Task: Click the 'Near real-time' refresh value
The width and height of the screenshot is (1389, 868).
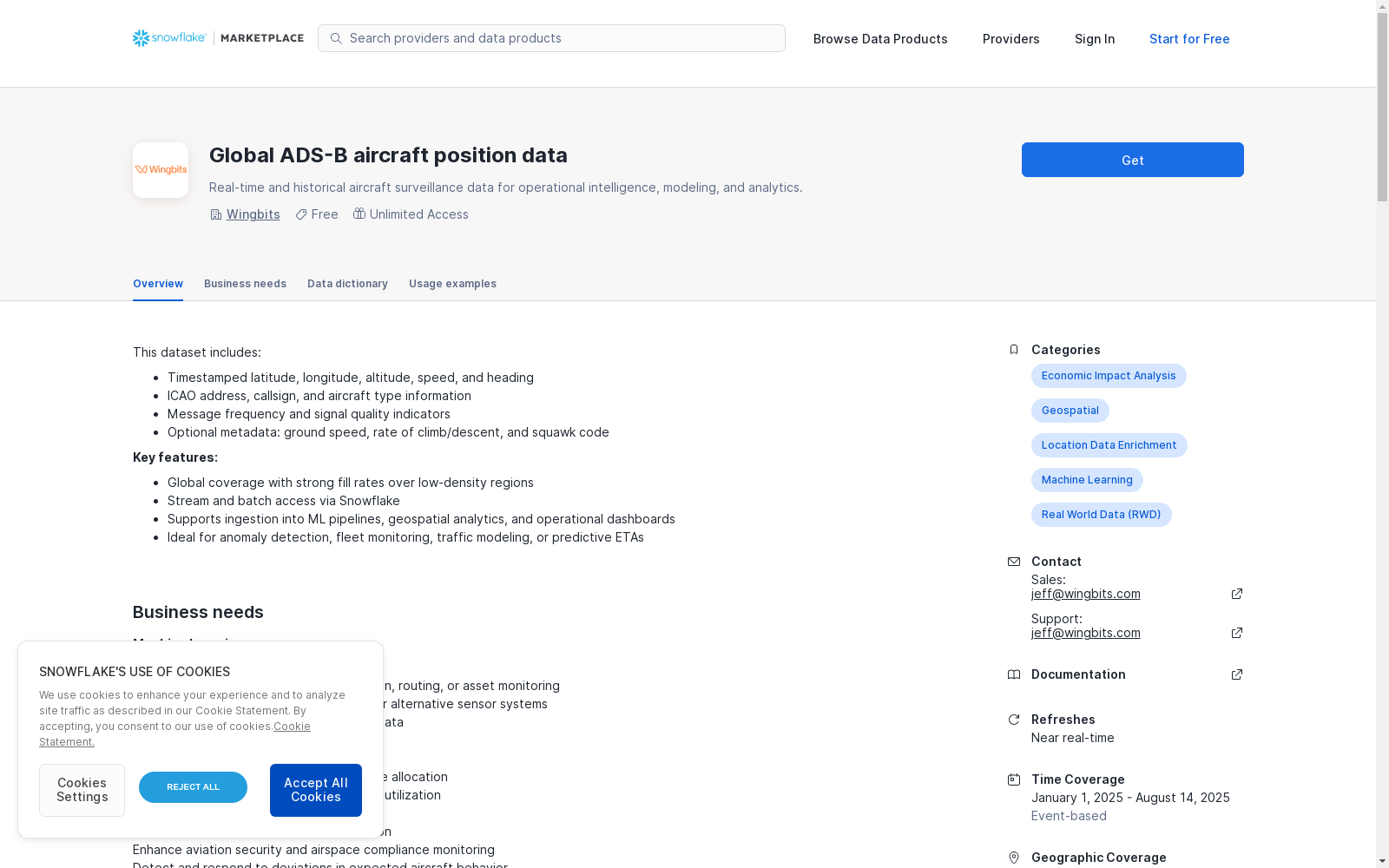Action: click(1073, 738)
